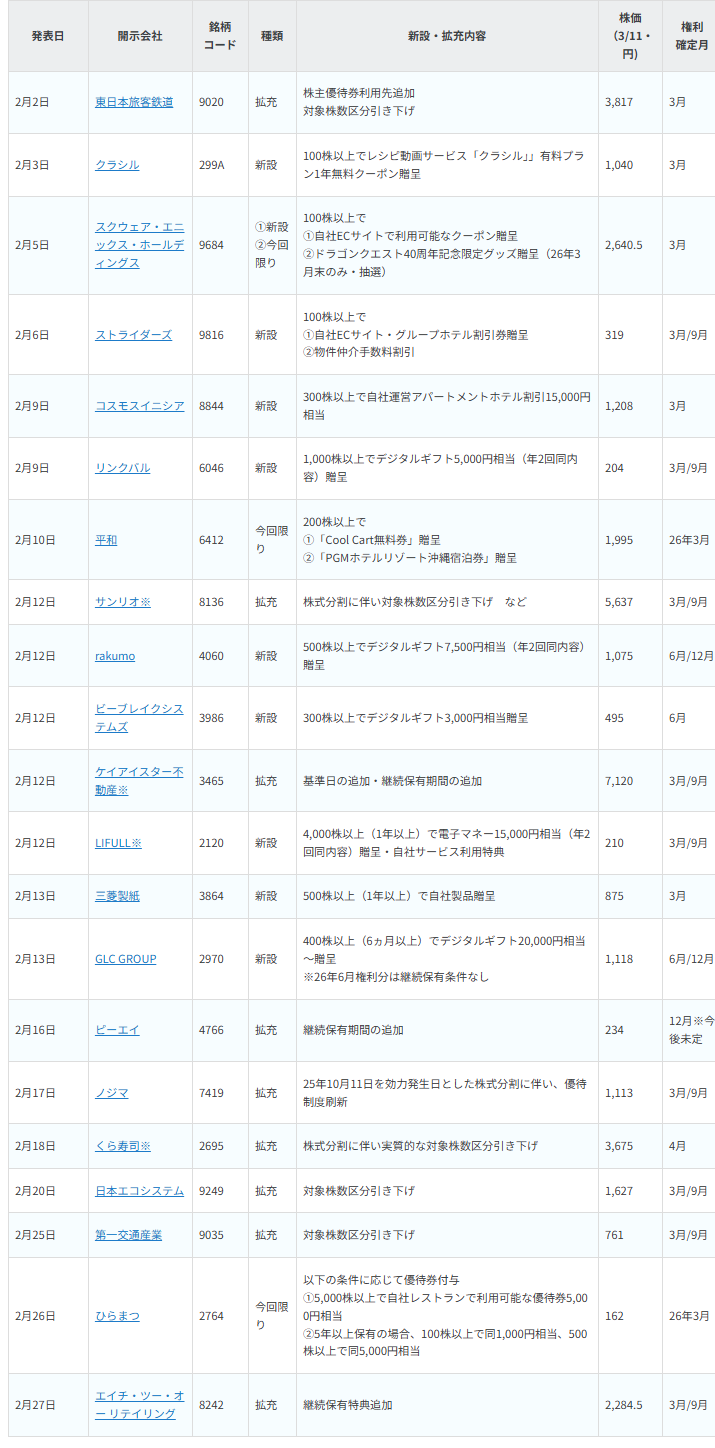The image size is (715, 1448).
Task: Open the ノジマ company link
Action: tap(112, 1093)
